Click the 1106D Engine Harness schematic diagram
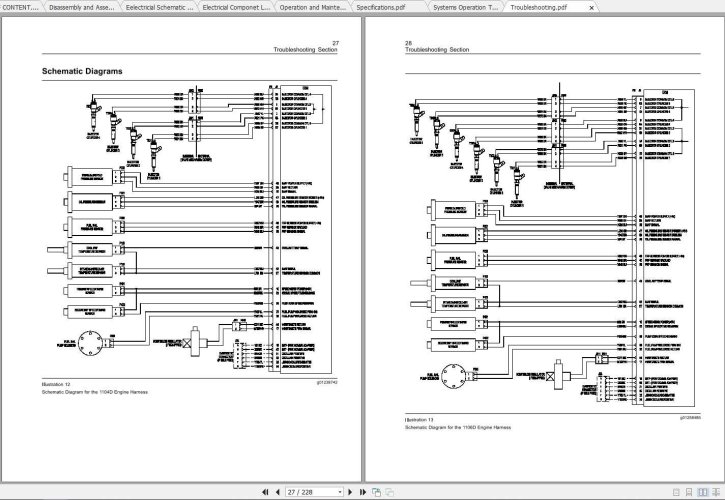Screen dimensions: 725x500 coord(545,250)
